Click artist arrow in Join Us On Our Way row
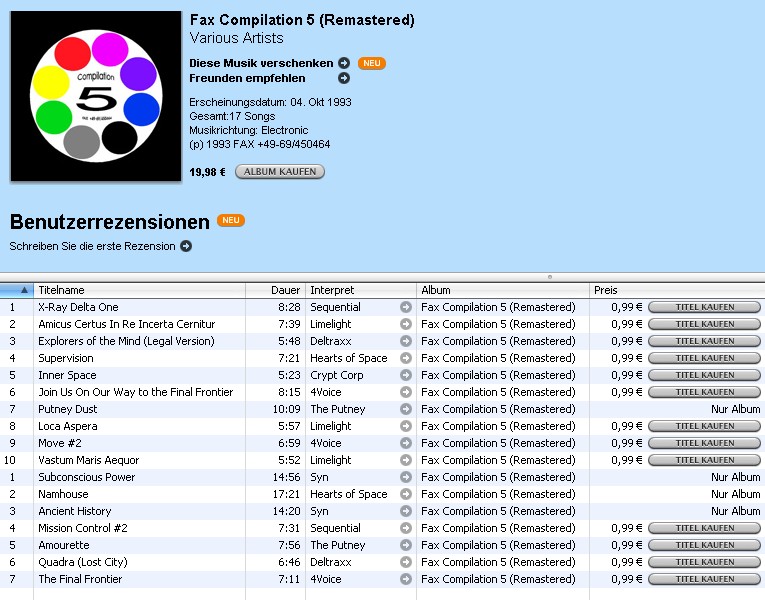 point(405,392)
